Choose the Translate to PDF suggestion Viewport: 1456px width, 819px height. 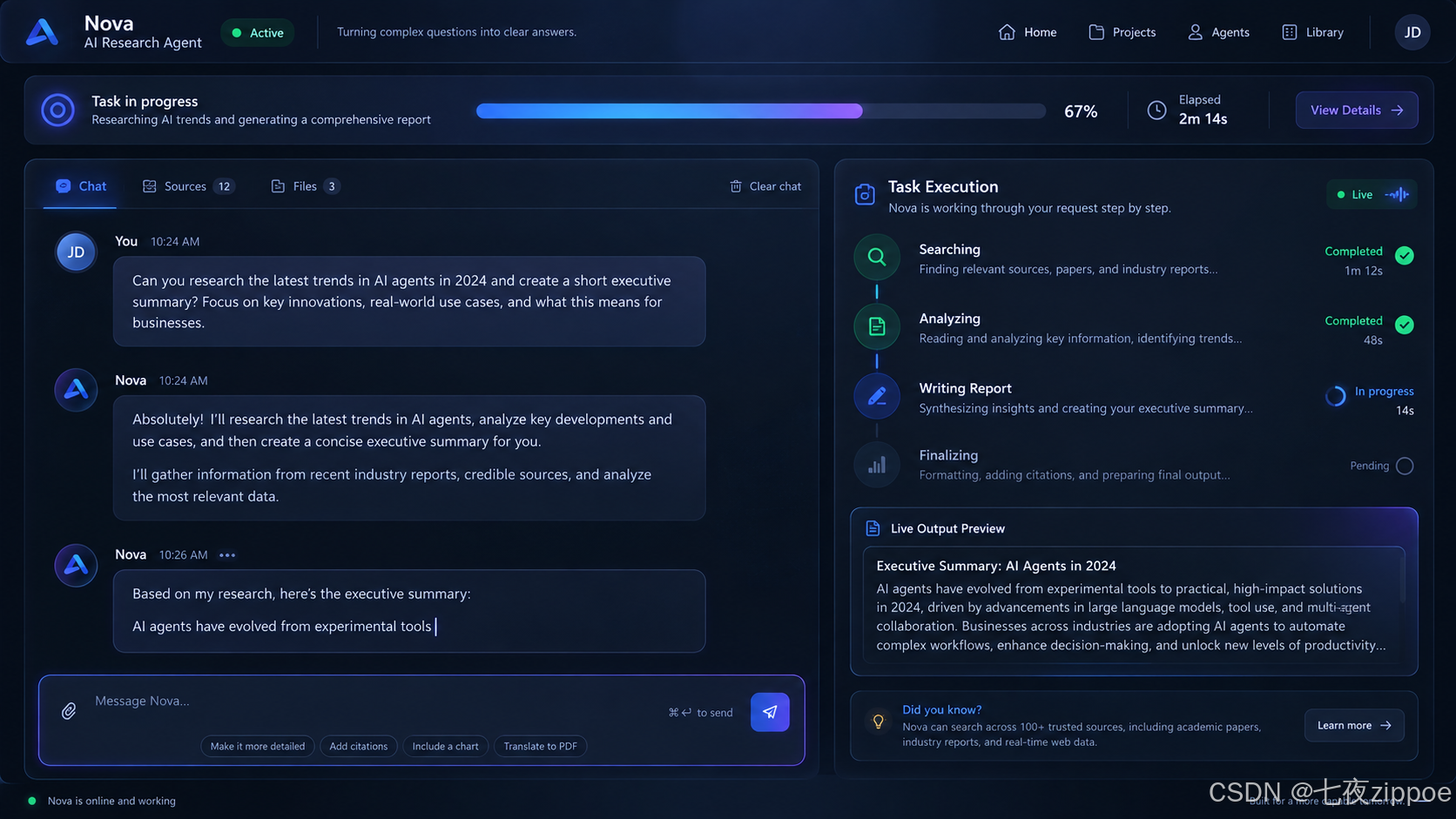coord(540,746)
